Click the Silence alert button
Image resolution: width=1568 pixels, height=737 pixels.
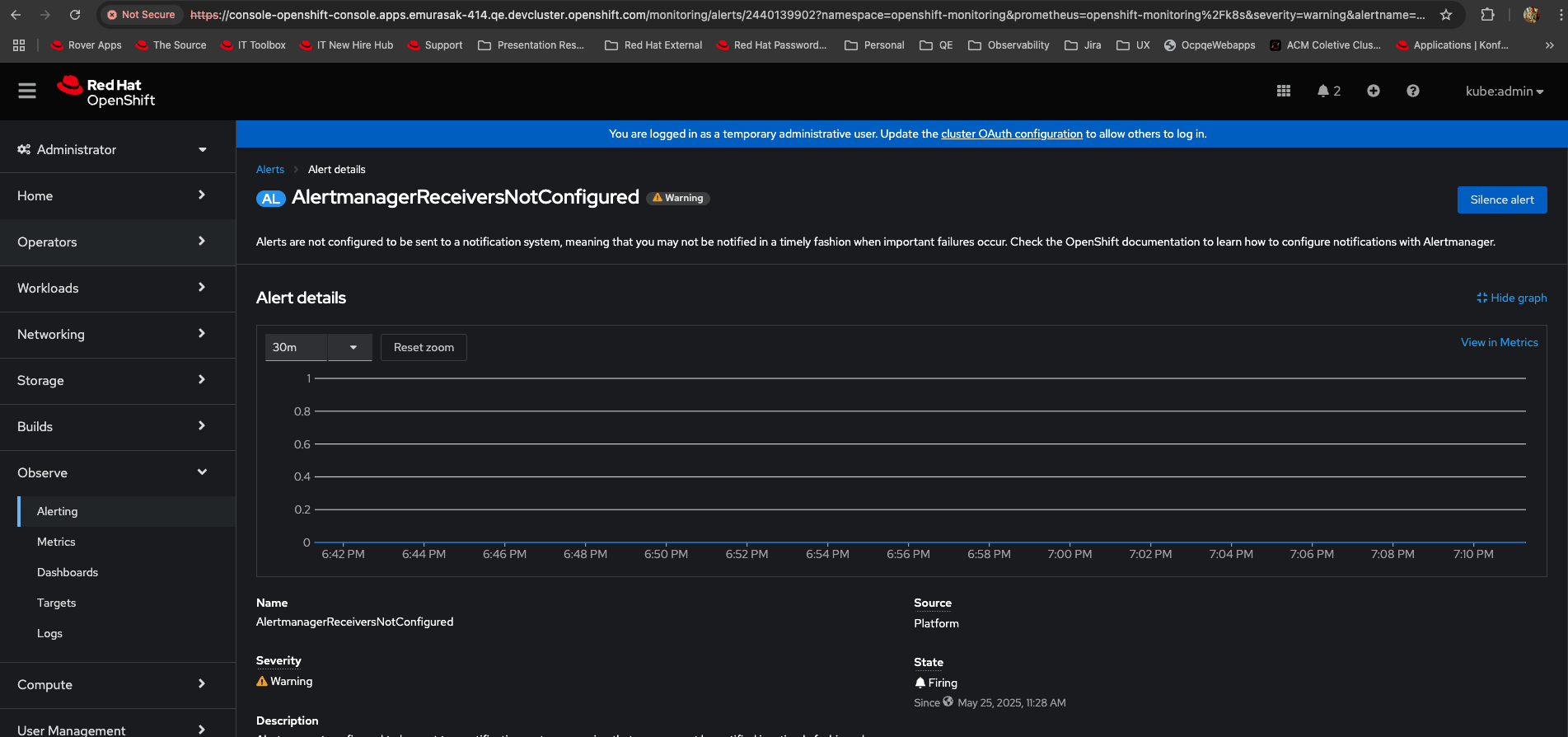coord(1501,200)
